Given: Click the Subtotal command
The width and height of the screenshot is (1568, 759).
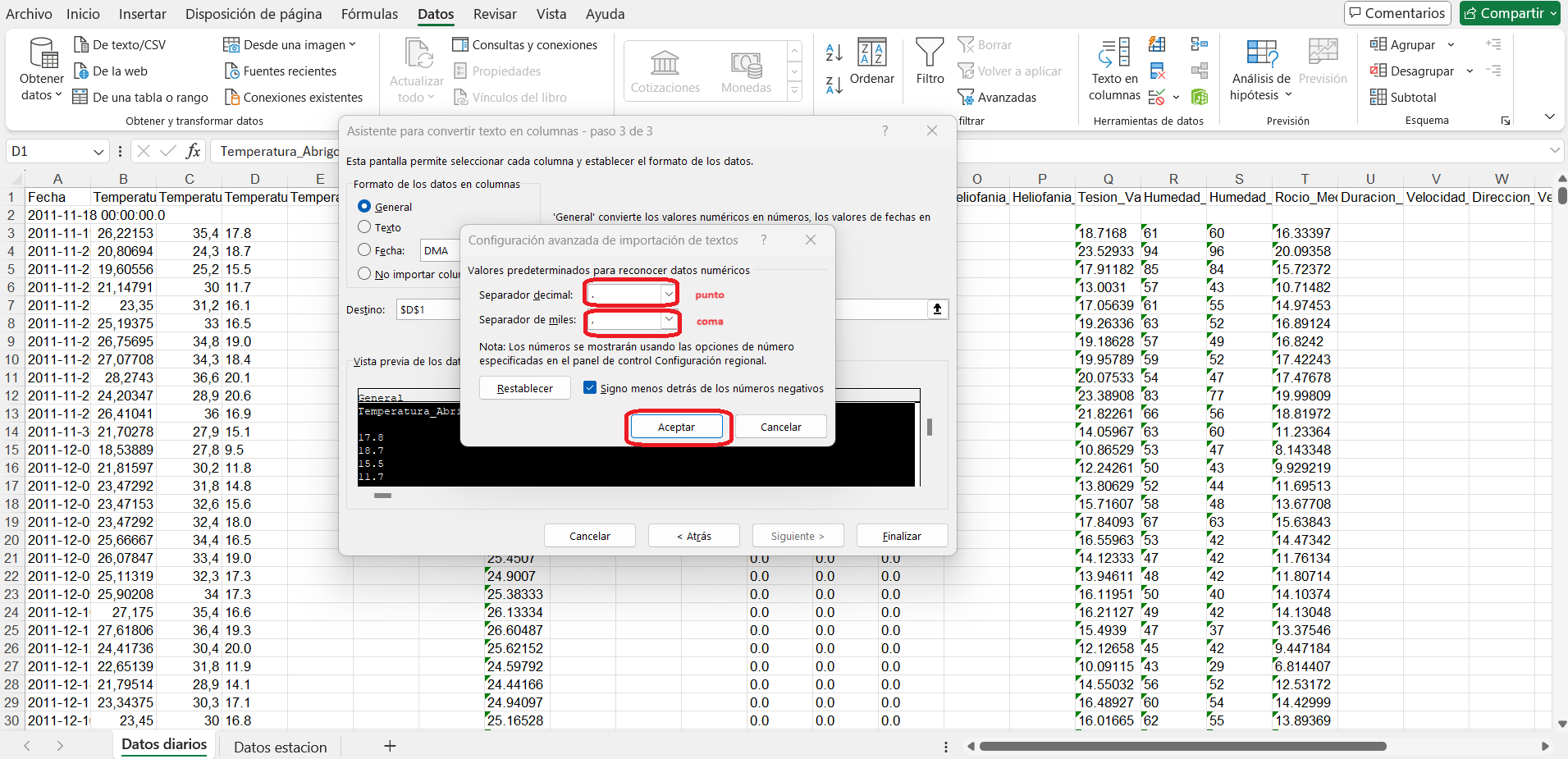Looking at the screenshot, I should [x=1403, y=98].
